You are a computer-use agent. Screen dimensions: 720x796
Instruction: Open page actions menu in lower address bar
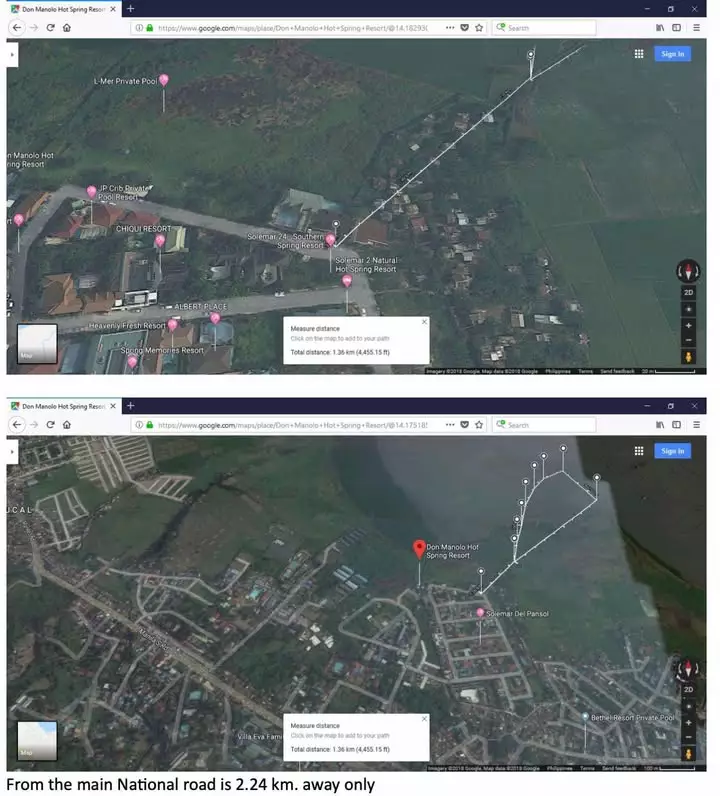coord(450,425)
